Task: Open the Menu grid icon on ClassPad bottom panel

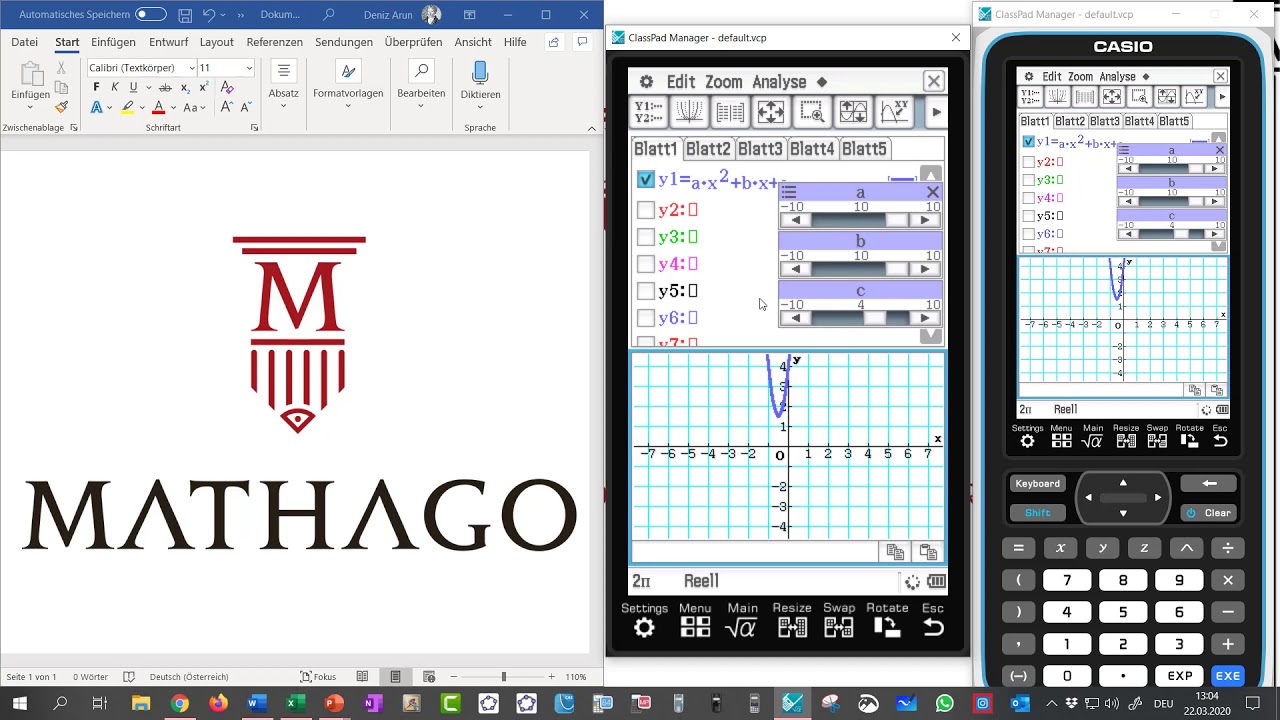Action: pos(695,628)
